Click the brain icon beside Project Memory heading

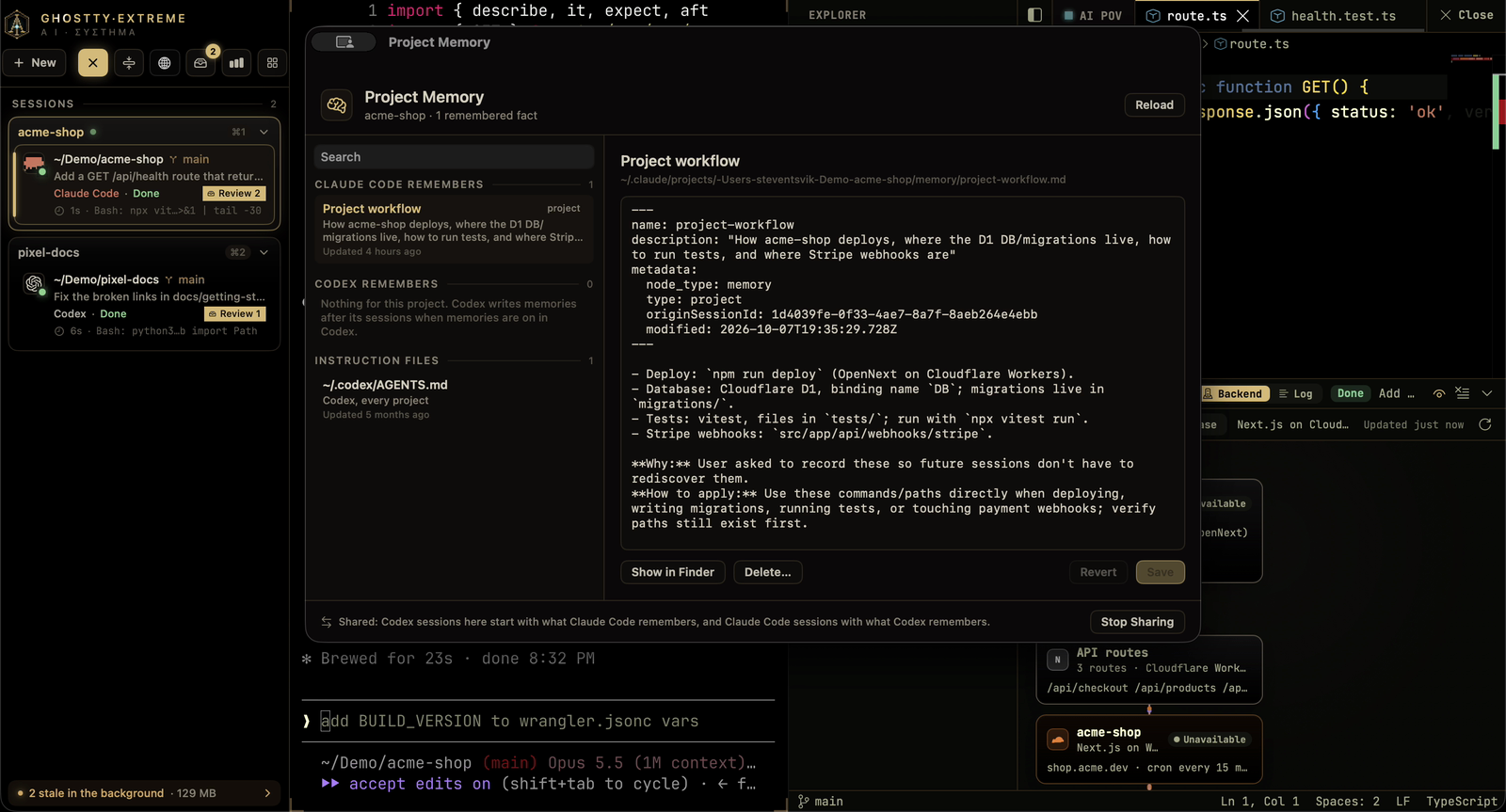click(337, 105)
